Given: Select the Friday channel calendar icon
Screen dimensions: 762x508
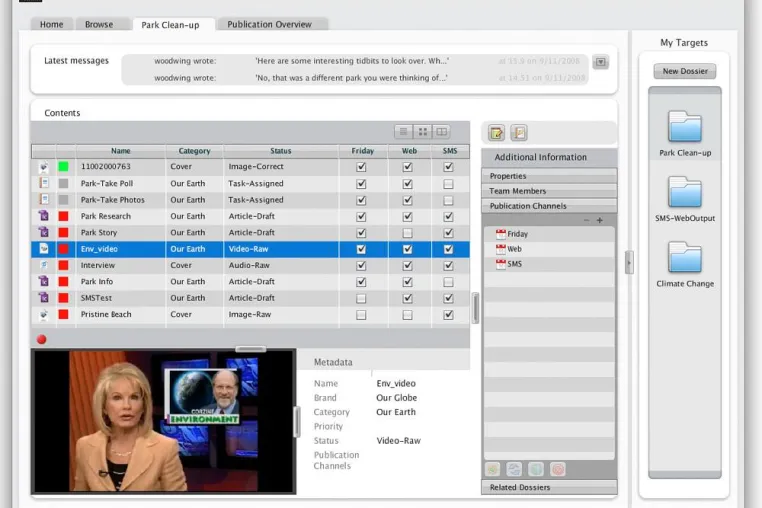Looking at the screenshot, I should 501,234.
